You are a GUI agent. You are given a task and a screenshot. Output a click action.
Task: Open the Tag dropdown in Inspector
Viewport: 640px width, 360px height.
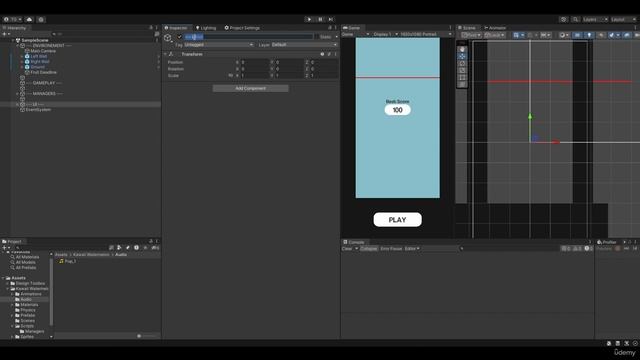click(x=219, y=44)
